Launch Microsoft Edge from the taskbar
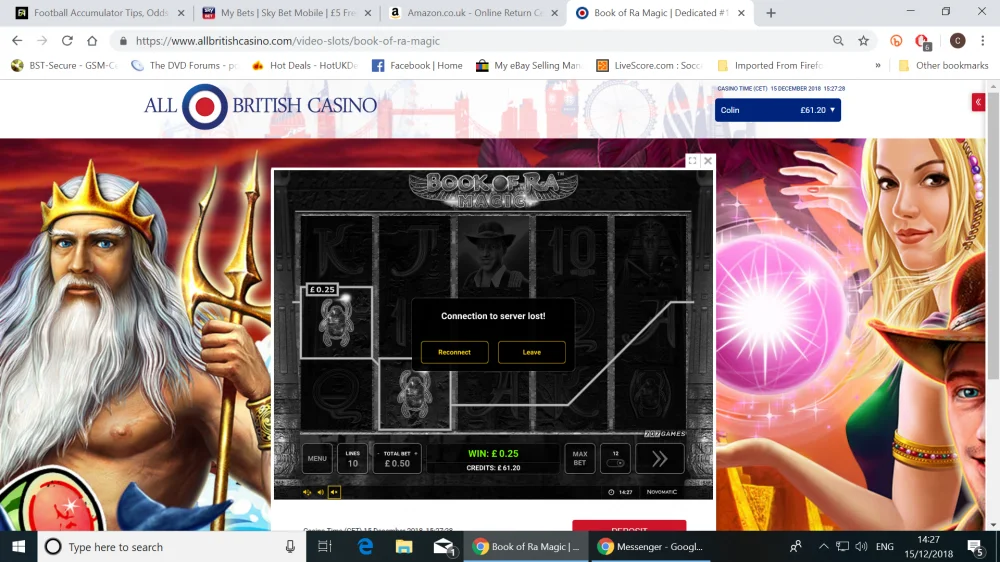The height and width of the screenshot is (562, 1000). [x=365, y=547]
